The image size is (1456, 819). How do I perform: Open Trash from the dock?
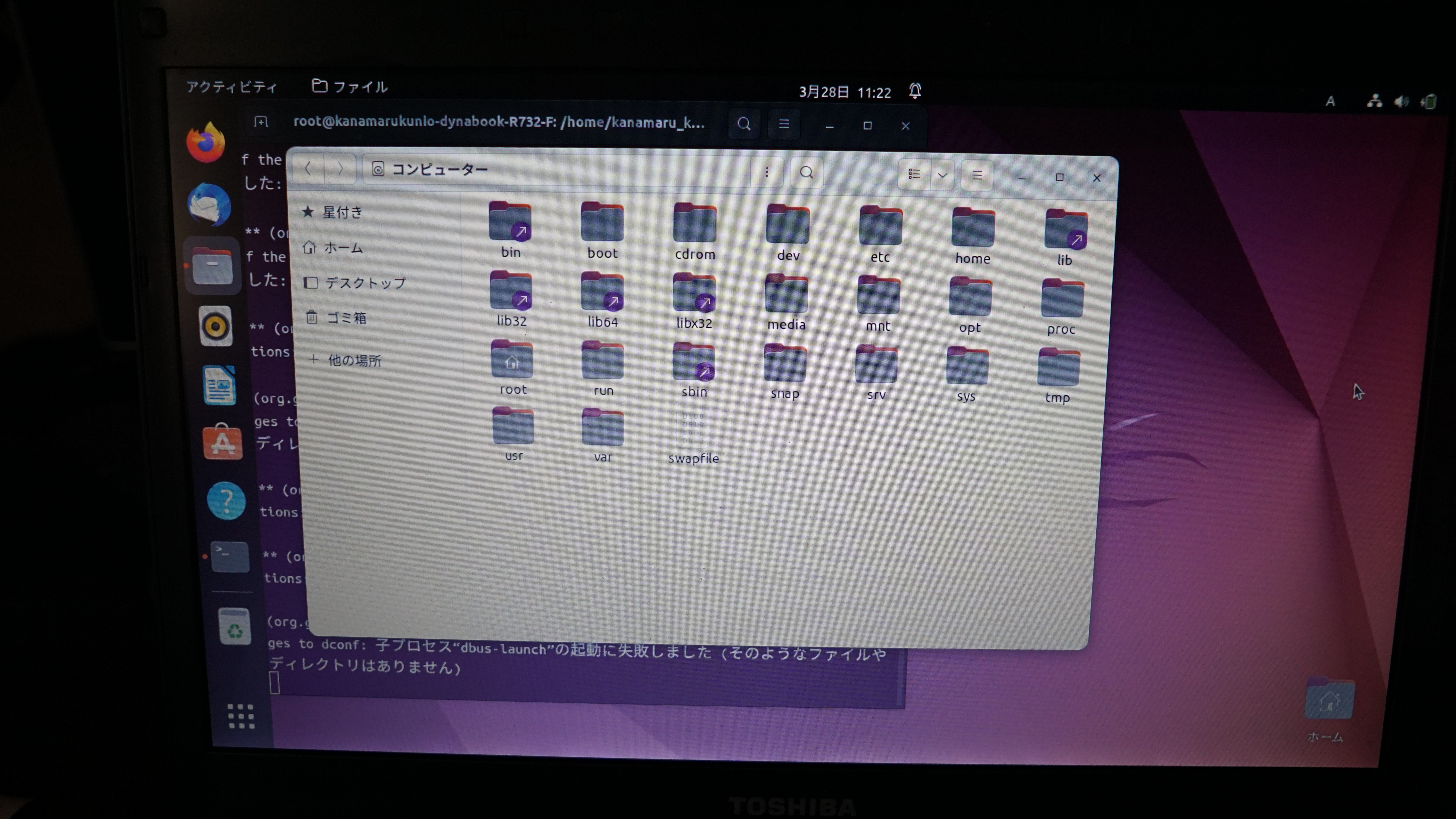[x=235, y=626]
